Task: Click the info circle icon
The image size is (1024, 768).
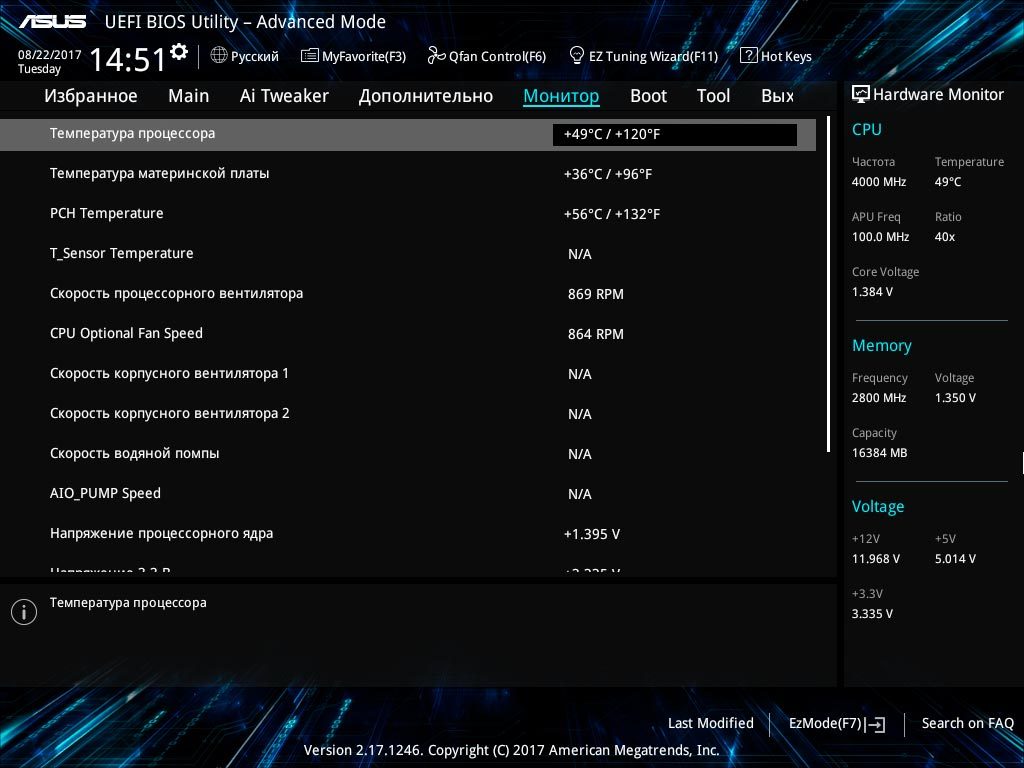Action: click(x=24, y=612)
